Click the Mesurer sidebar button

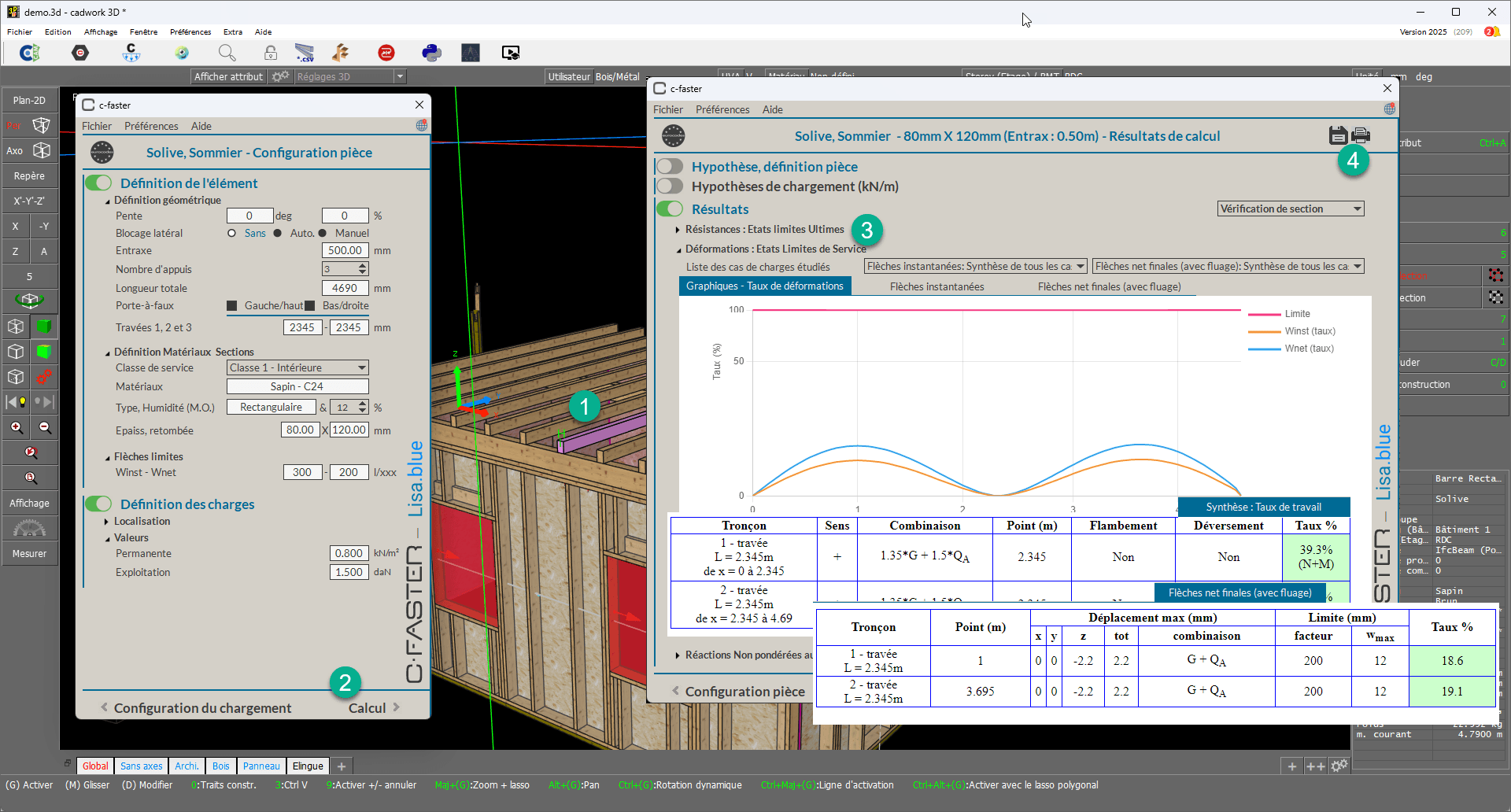point(29,553)
